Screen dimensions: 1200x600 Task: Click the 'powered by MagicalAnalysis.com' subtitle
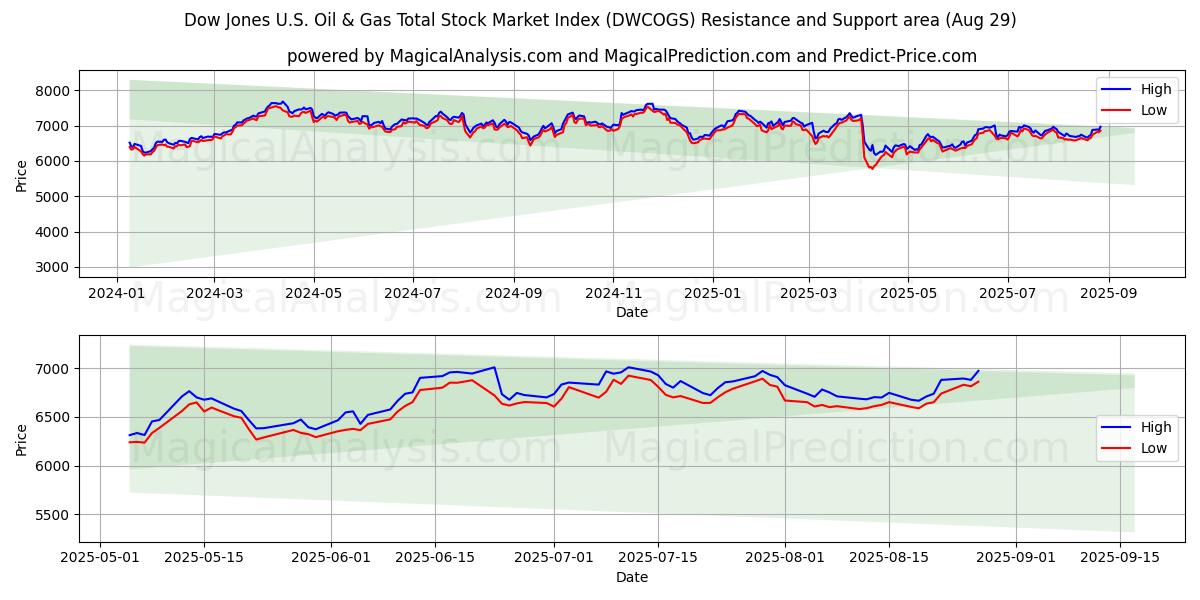click(x=632, y=56)
